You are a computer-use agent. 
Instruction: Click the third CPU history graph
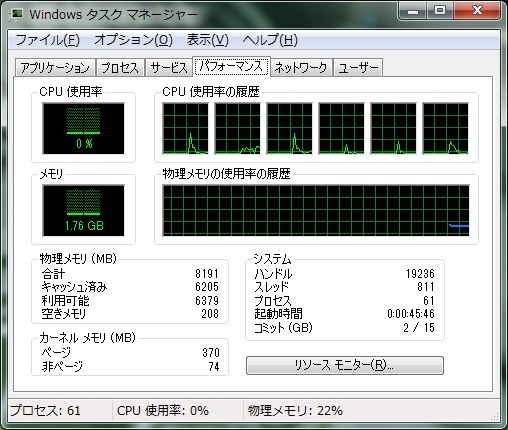point(289,129)
